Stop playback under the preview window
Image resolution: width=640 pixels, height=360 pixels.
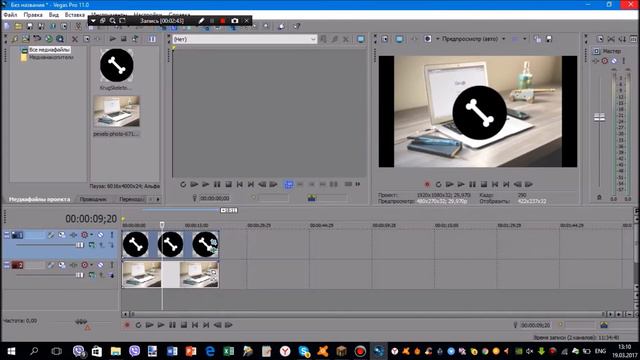point(484,184)
